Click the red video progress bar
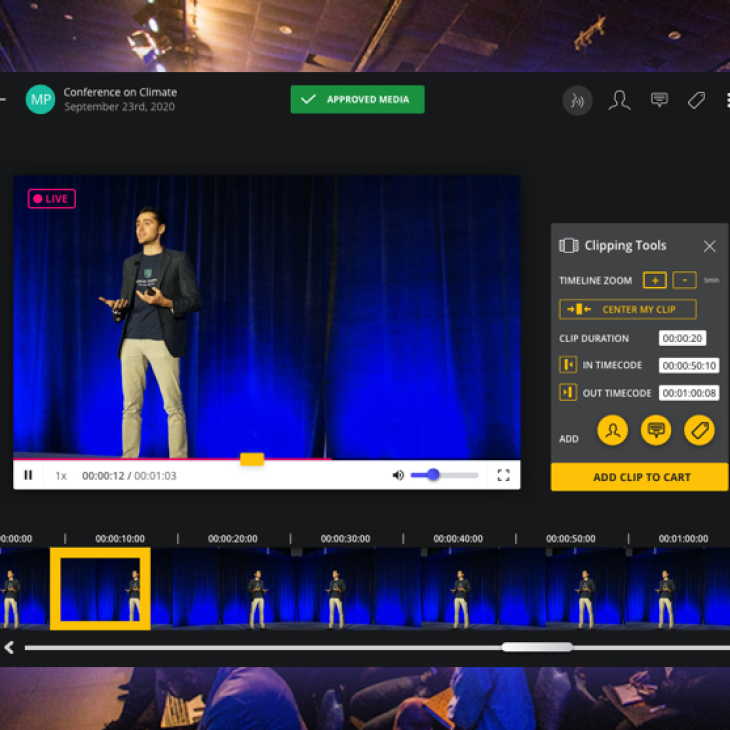The image size is (730, 730). click(172, 459)
